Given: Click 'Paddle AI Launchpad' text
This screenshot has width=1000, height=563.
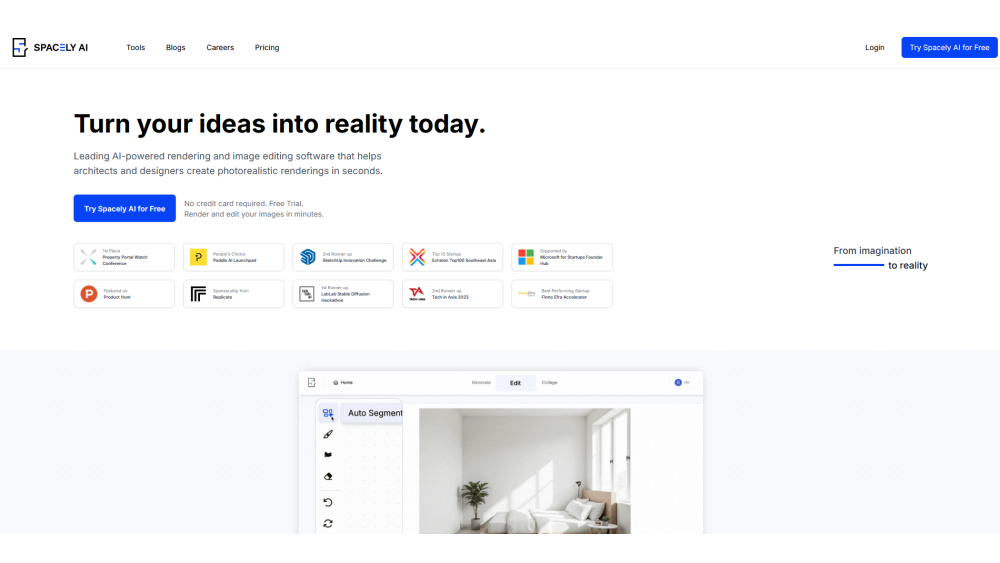Looking at the screenshot, I should click(235, 260).
